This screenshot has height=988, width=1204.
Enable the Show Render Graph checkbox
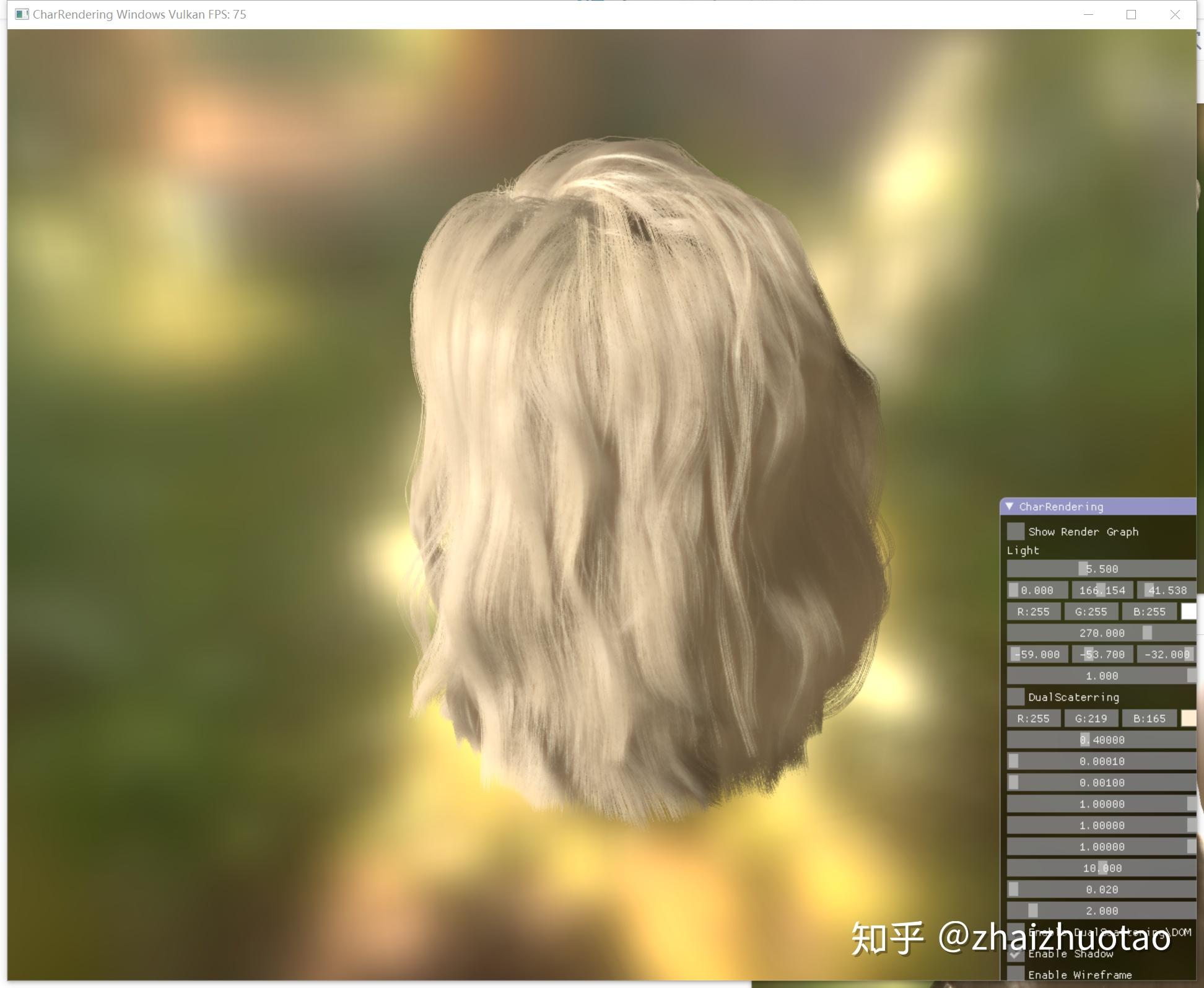[x=1016, y=531]
